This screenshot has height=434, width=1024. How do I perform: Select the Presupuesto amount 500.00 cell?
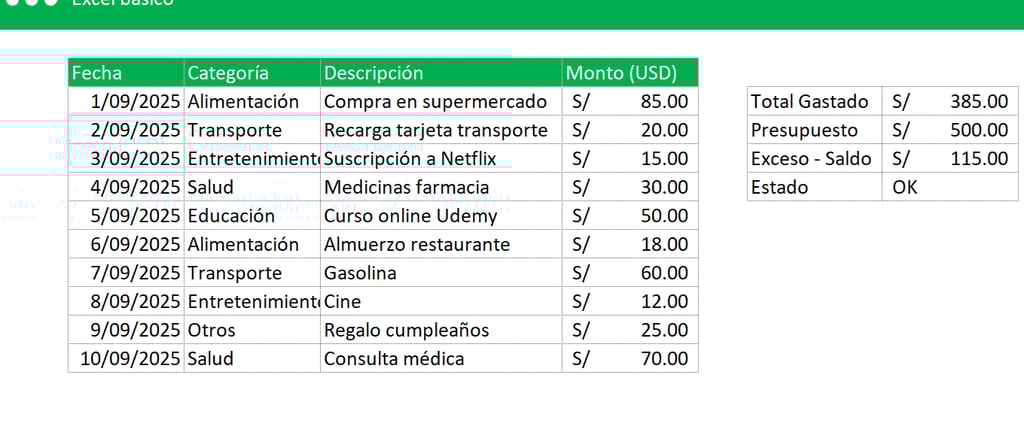tap(950, 130)
